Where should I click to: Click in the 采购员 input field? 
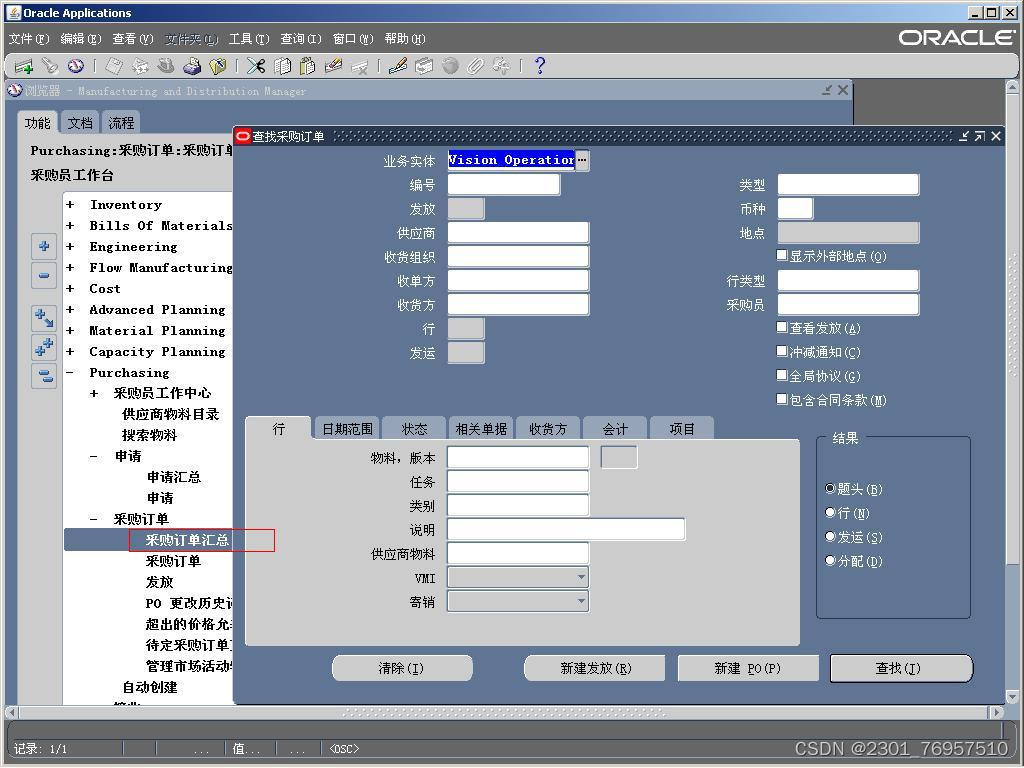(848, 304)
